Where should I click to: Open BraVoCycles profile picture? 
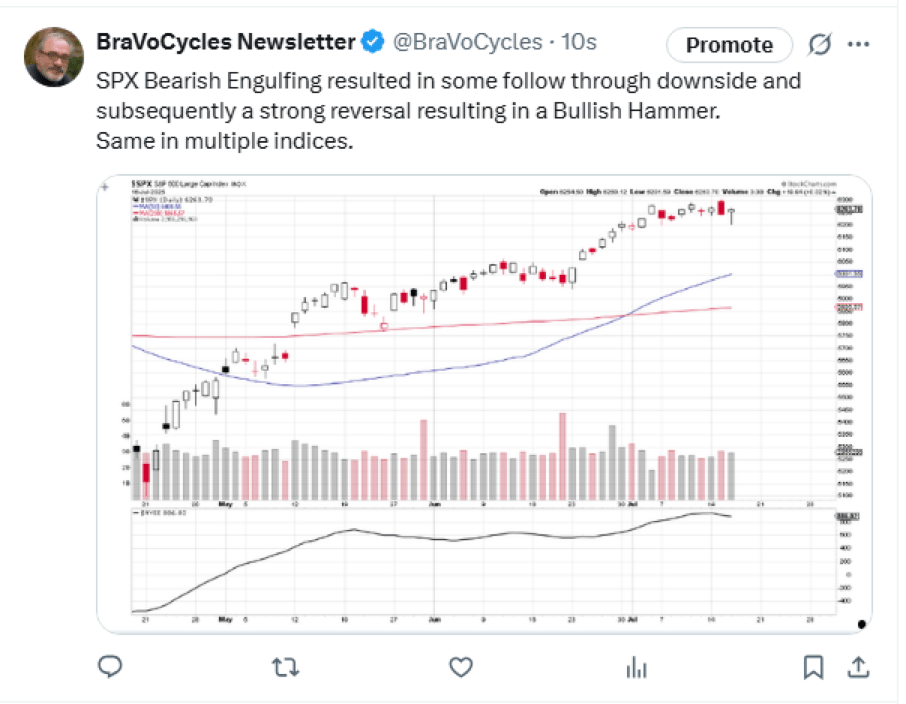point(54,57)
